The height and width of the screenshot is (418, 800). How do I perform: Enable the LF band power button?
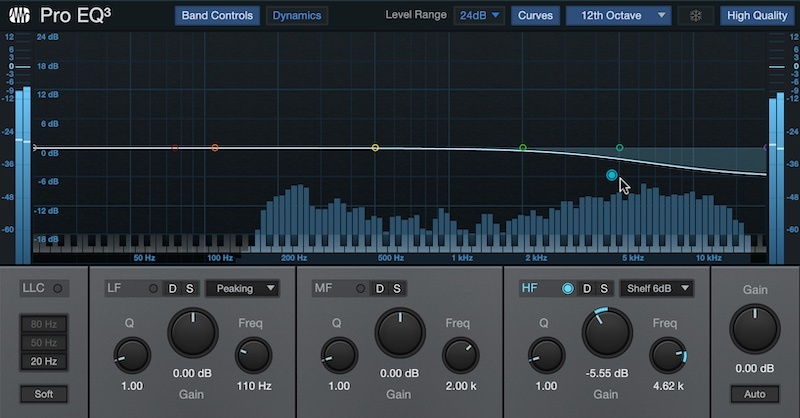point(153,288)
